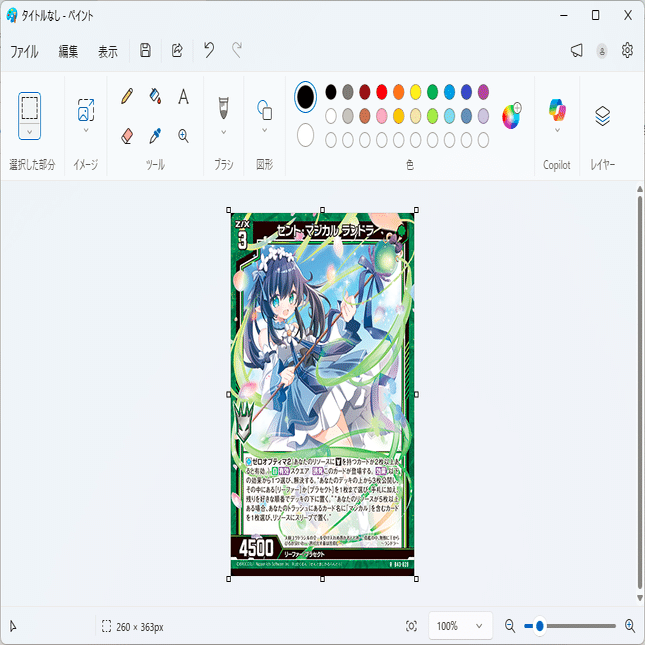Click the top-center selection handle
This screenshot has width=645, height=645.
(322, 210)
